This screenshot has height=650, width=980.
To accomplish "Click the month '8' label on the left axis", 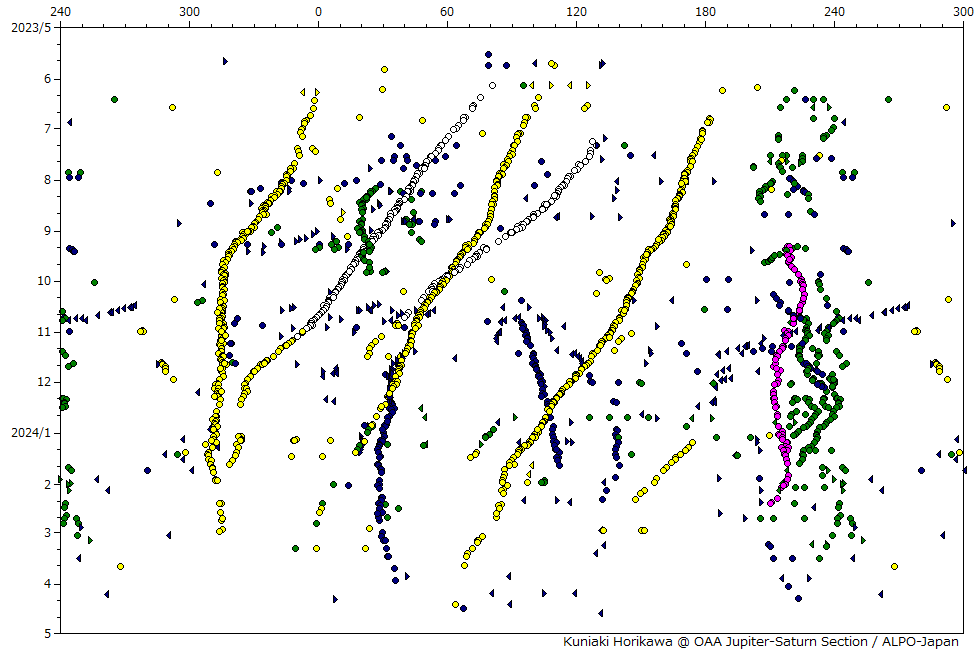I will pyautogui.click(x=48, y=181).
